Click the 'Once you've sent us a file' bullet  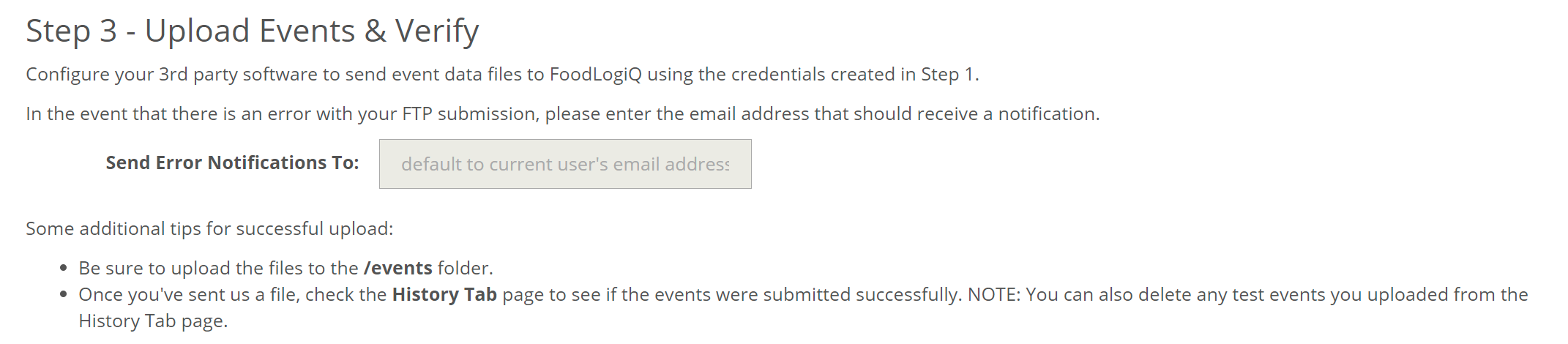[803, 307]
